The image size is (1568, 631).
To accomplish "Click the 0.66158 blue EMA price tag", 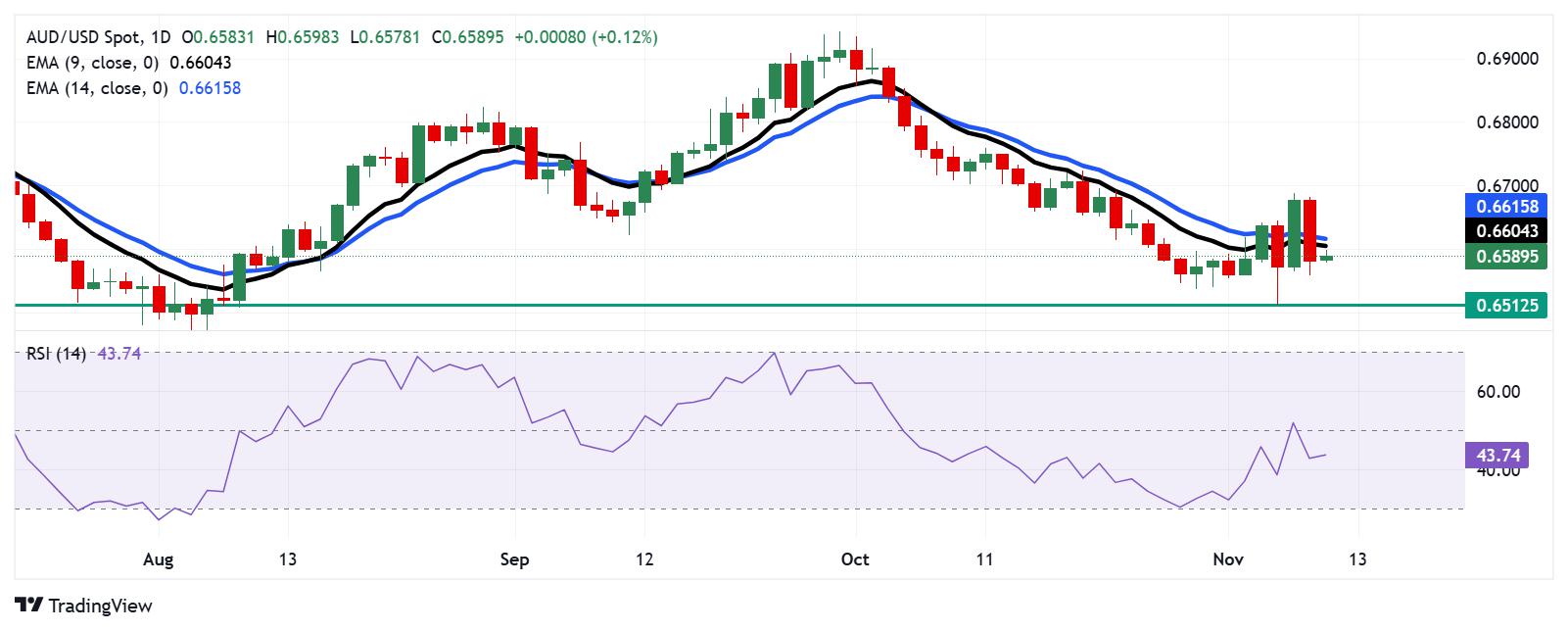I will pyautogui.click(x=1506, y=206).
